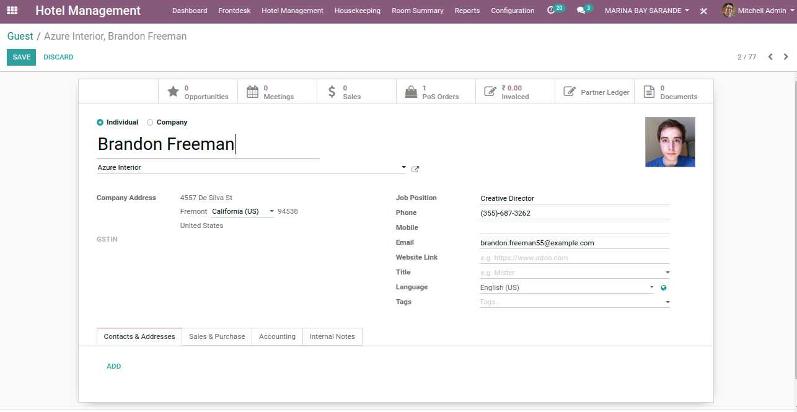Click the Guest breadcrumb link
The width and height of the screenshot is (797, 412).
pos(20,37)
